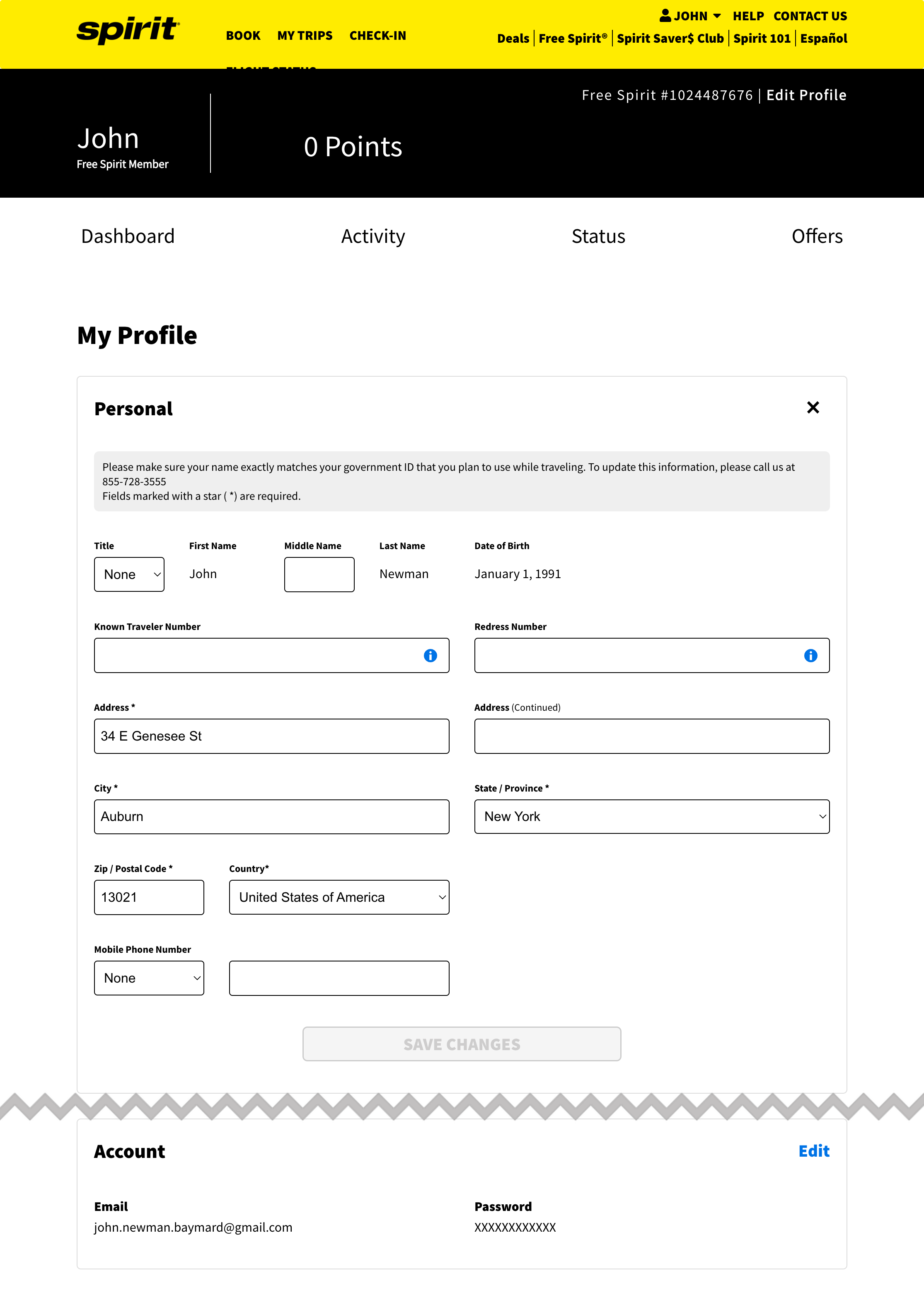Open the Known Traveler Number info tooltip
This screenshot has width=924, height=1293.
[x=431, y=656]
